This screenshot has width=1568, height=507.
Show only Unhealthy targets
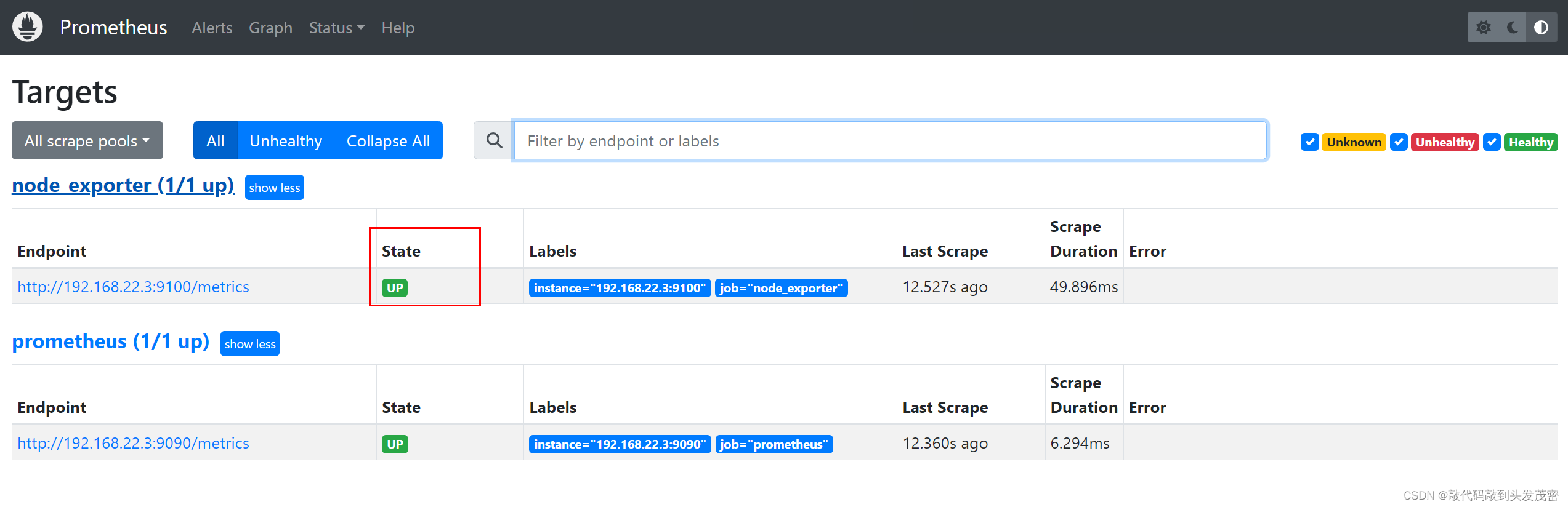(286, 140)
